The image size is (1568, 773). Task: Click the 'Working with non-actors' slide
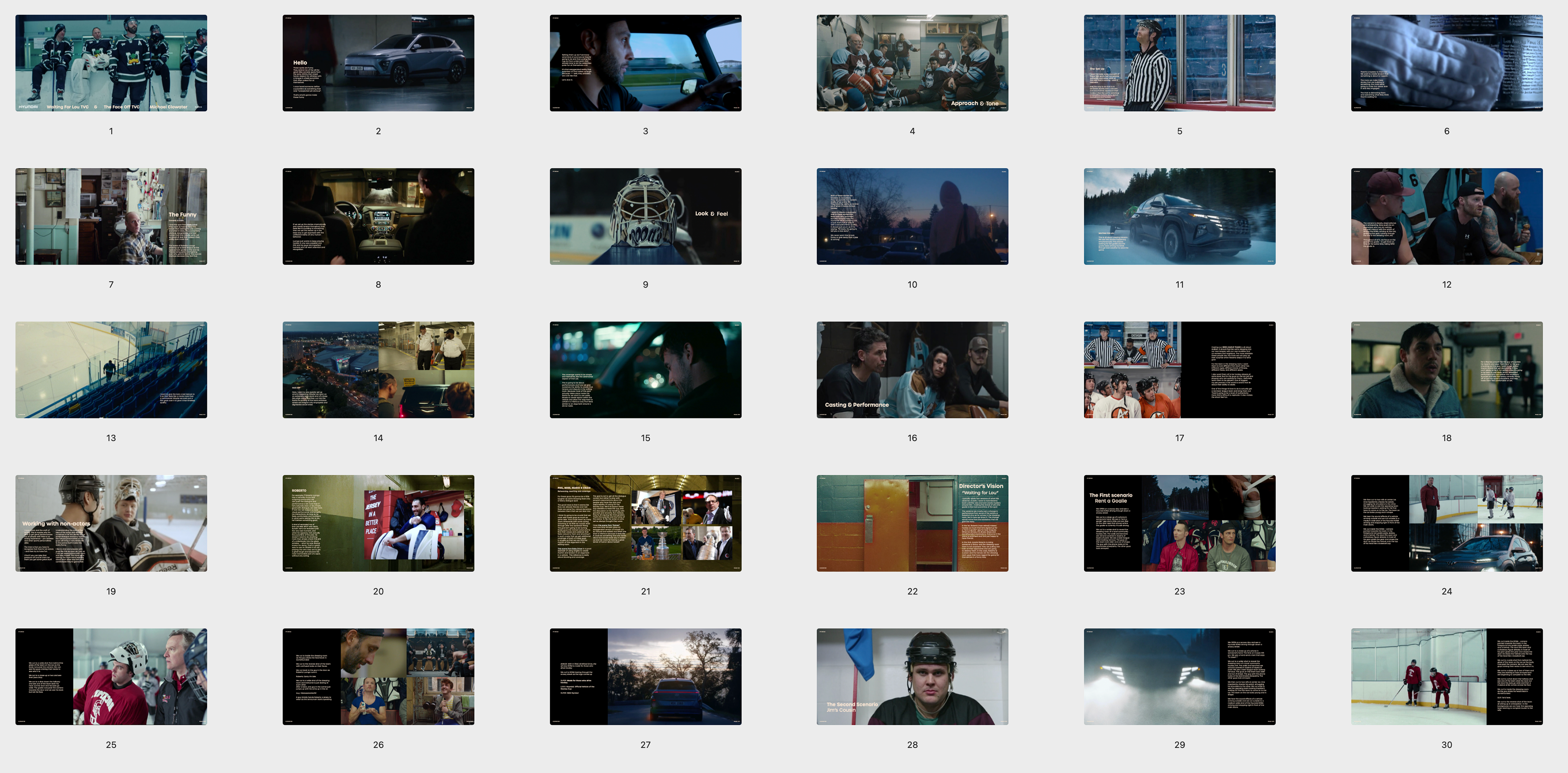pyautogui.click(x=111, y=523)
